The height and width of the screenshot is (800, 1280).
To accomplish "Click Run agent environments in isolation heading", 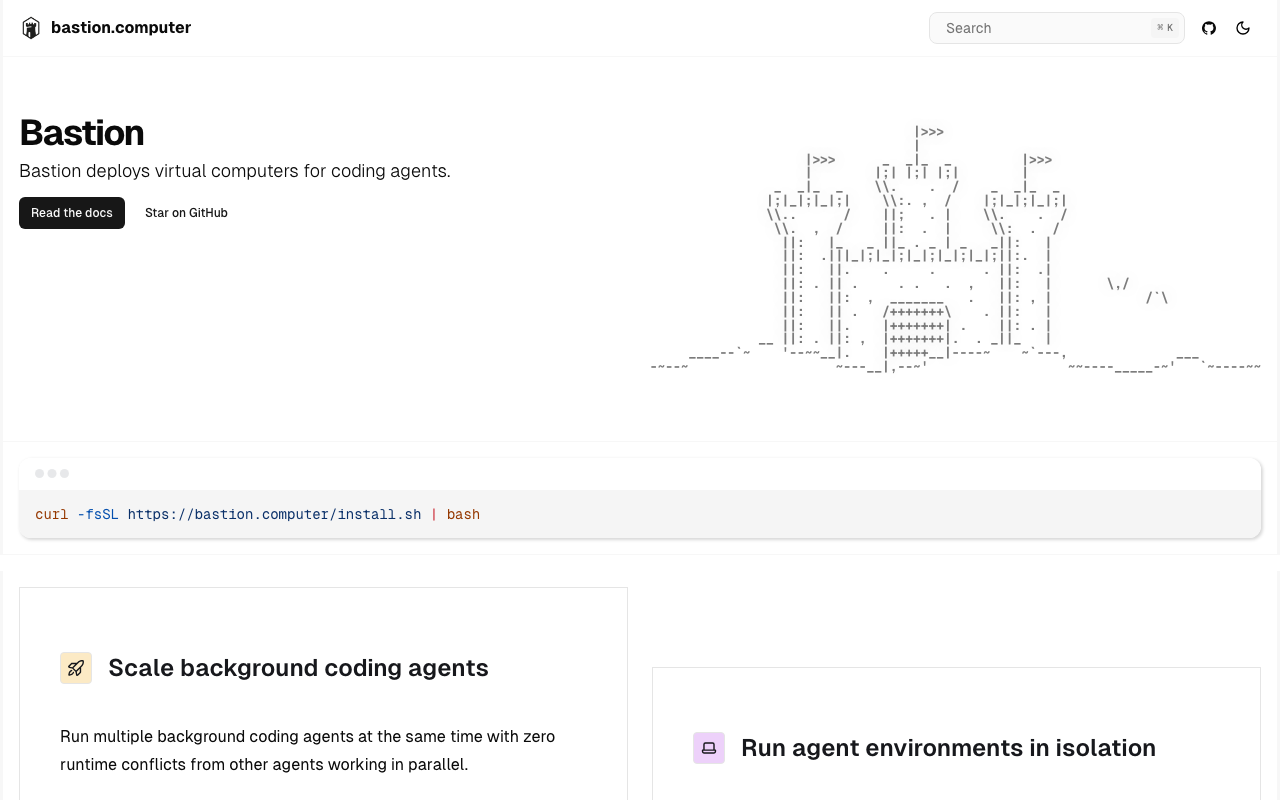I will [948, 748].
